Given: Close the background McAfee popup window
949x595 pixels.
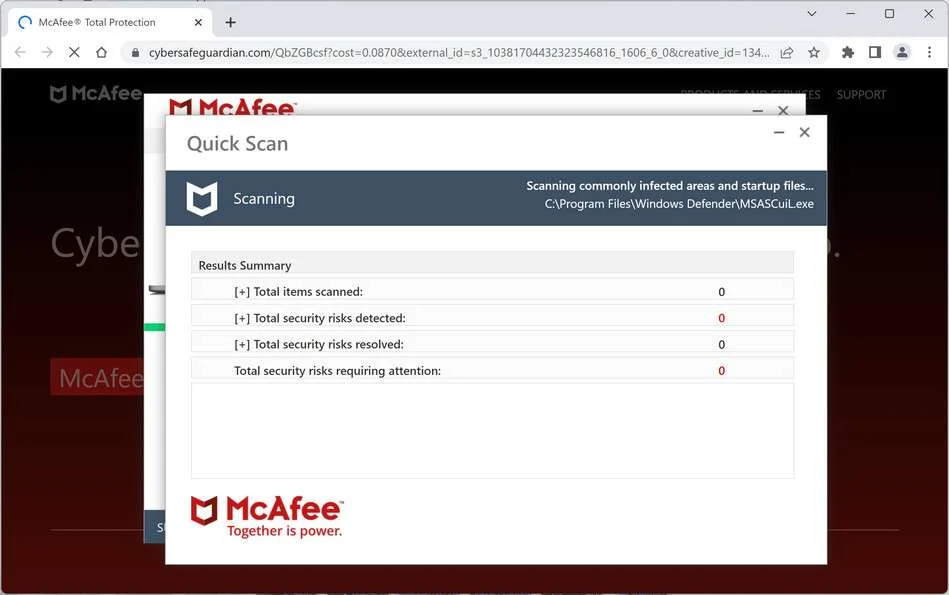Looking at the screenshot, I should 783,110.
